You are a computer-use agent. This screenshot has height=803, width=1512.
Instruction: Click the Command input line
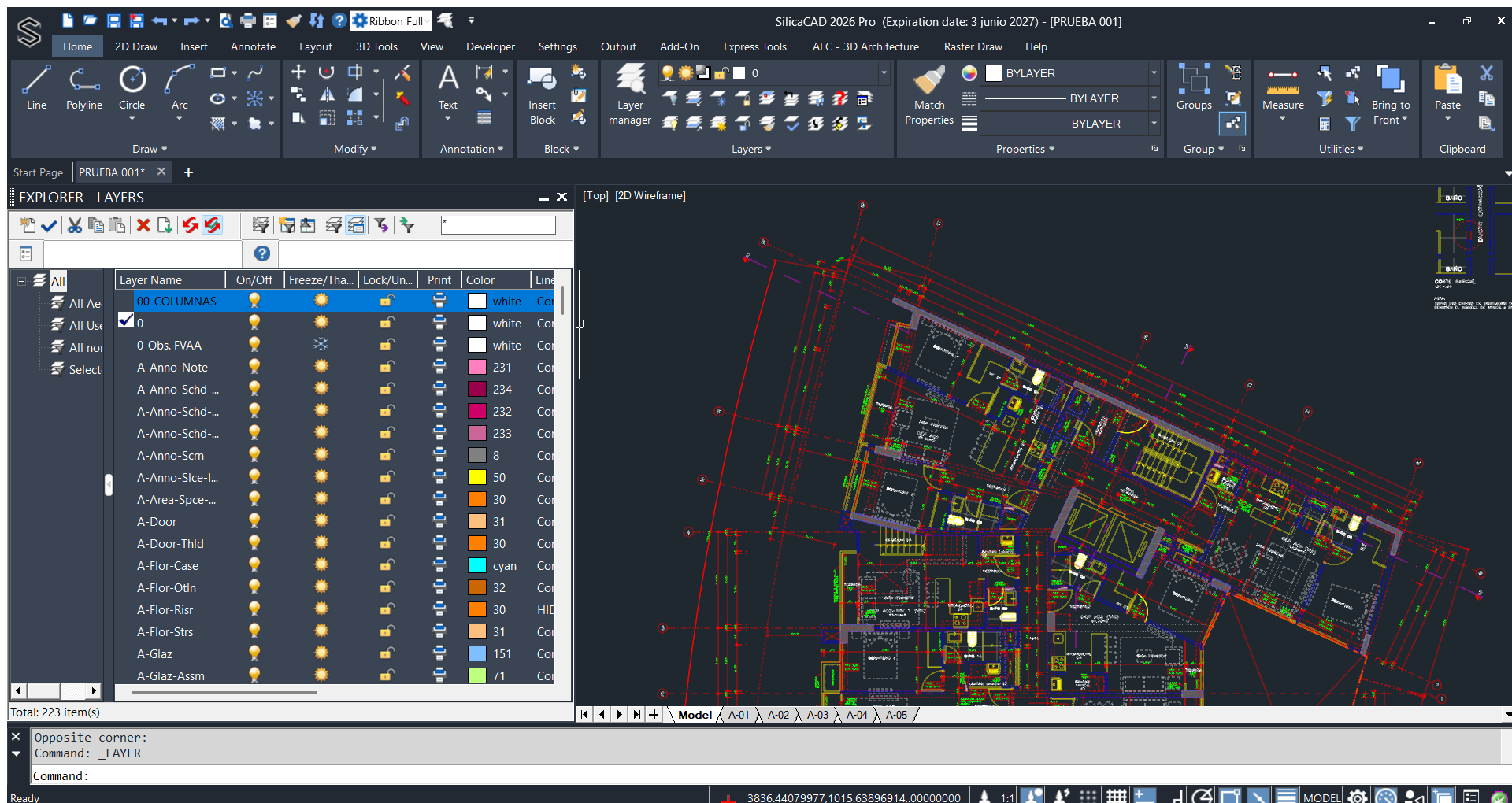[x=765, y=775]
